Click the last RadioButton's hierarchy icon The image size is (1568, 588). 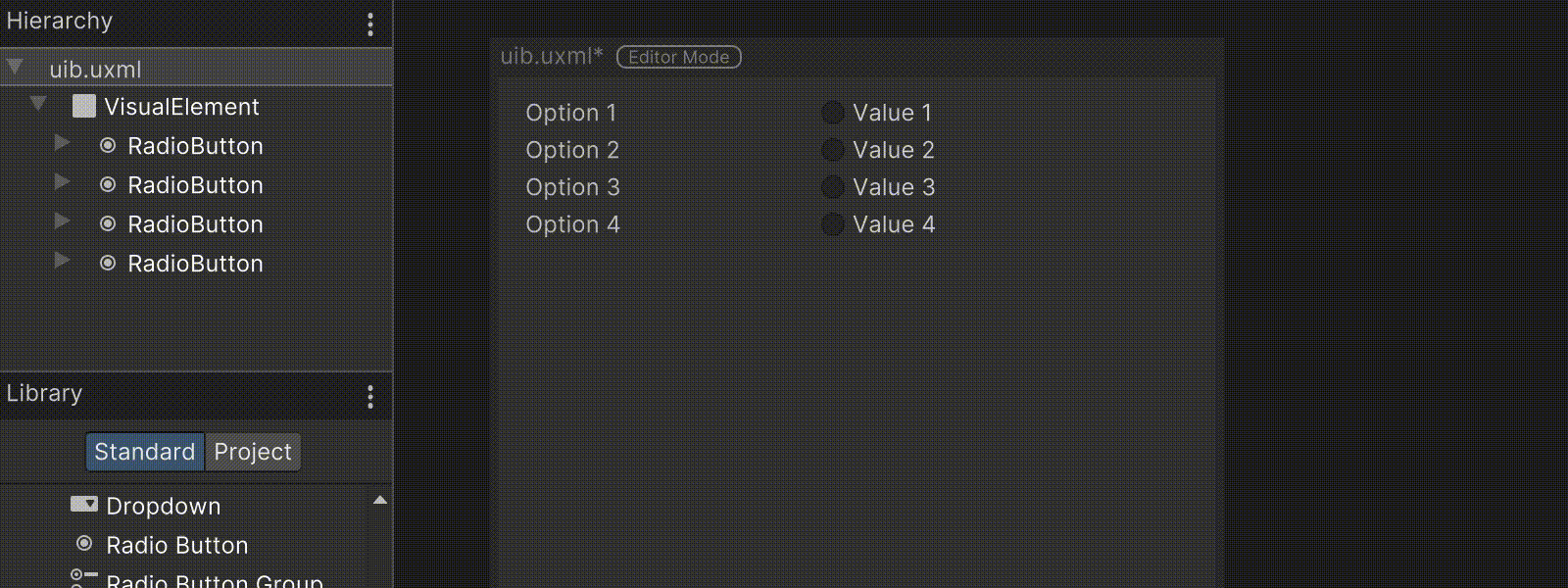(108, 264)
